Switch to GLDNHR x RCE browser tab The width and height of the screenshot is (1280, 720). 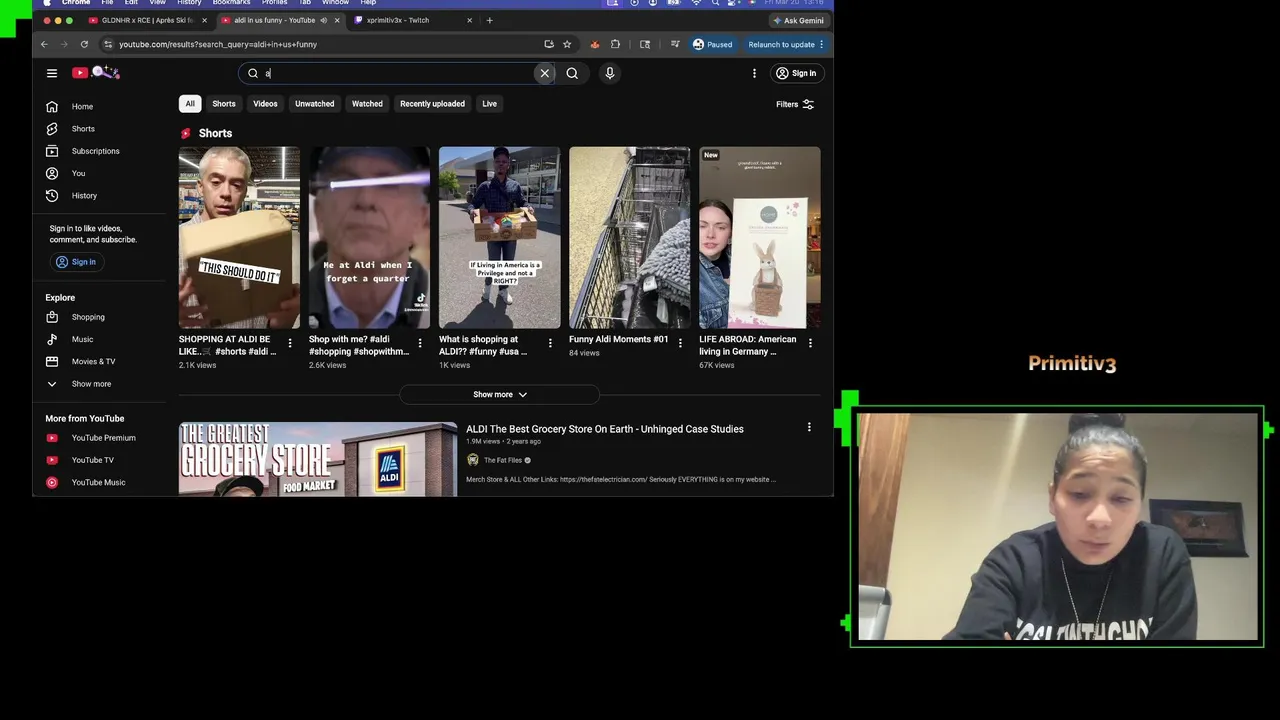[148, 20]
